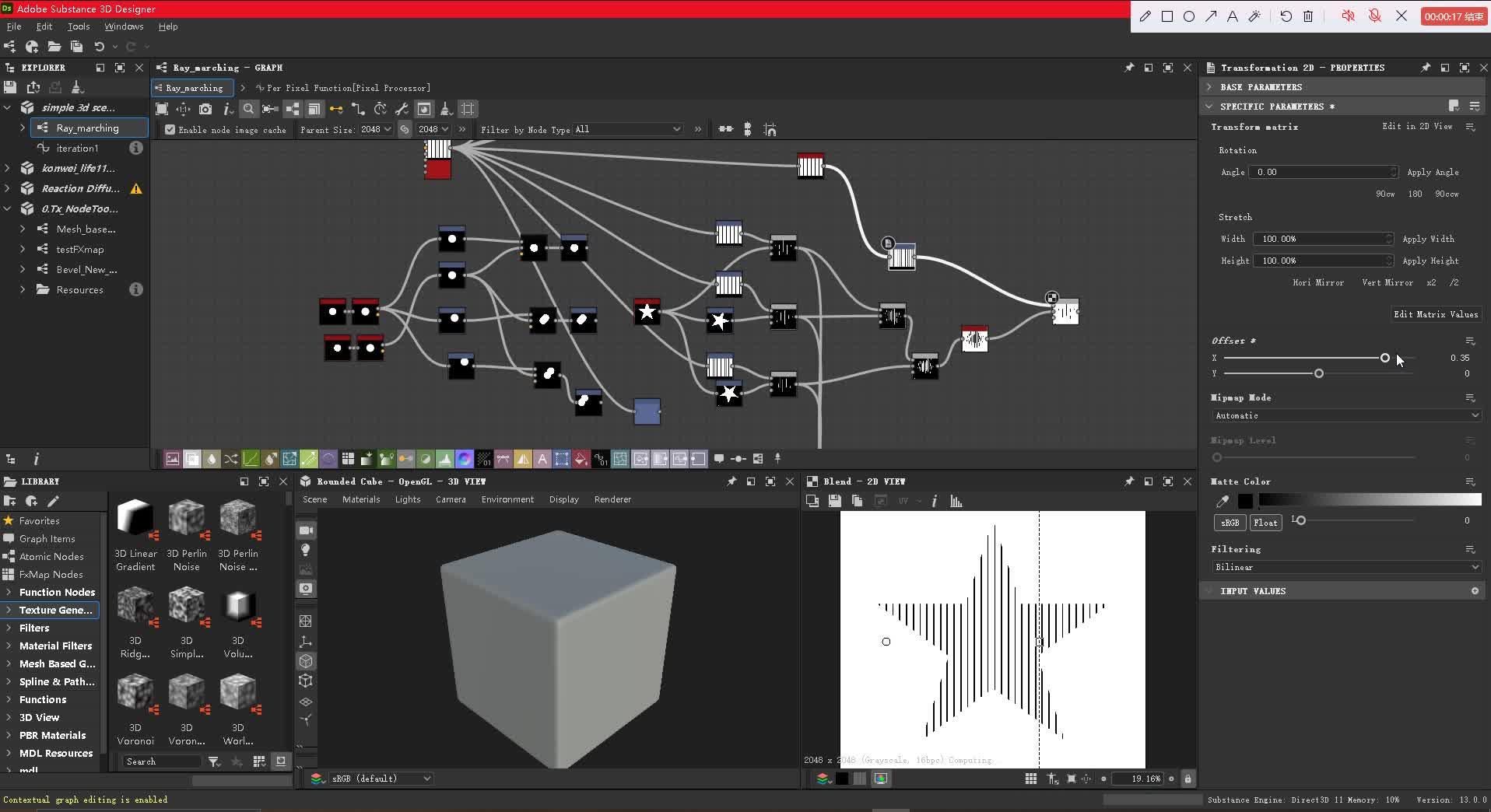Open the Windows menu

coord(122,26)
